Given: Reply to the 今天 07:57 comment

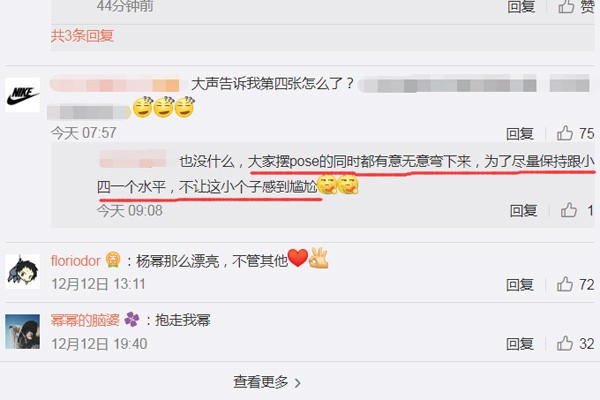Looking at the screenshot, I should [520, 134].
